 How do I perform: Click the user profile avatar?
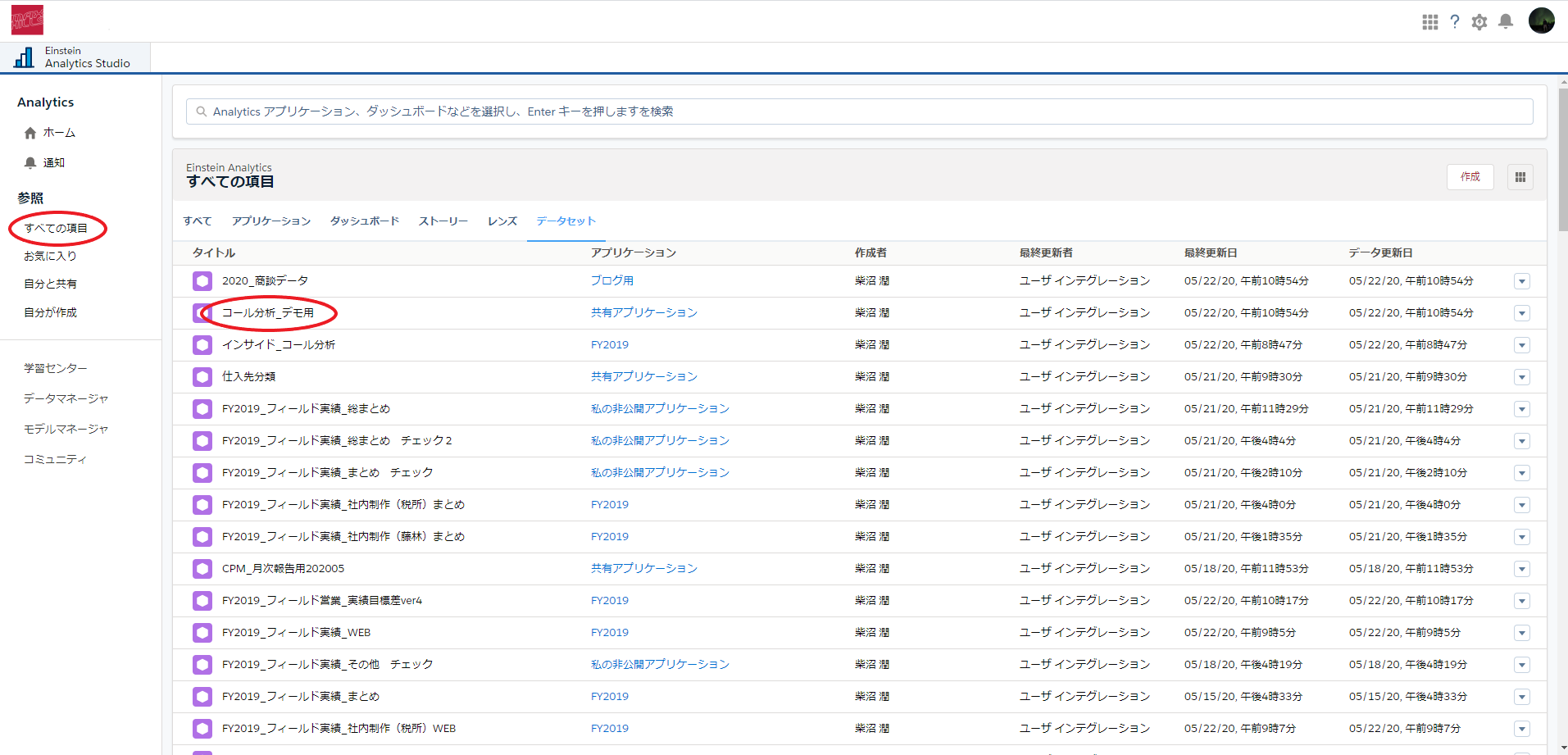[x=1541, y=20]
